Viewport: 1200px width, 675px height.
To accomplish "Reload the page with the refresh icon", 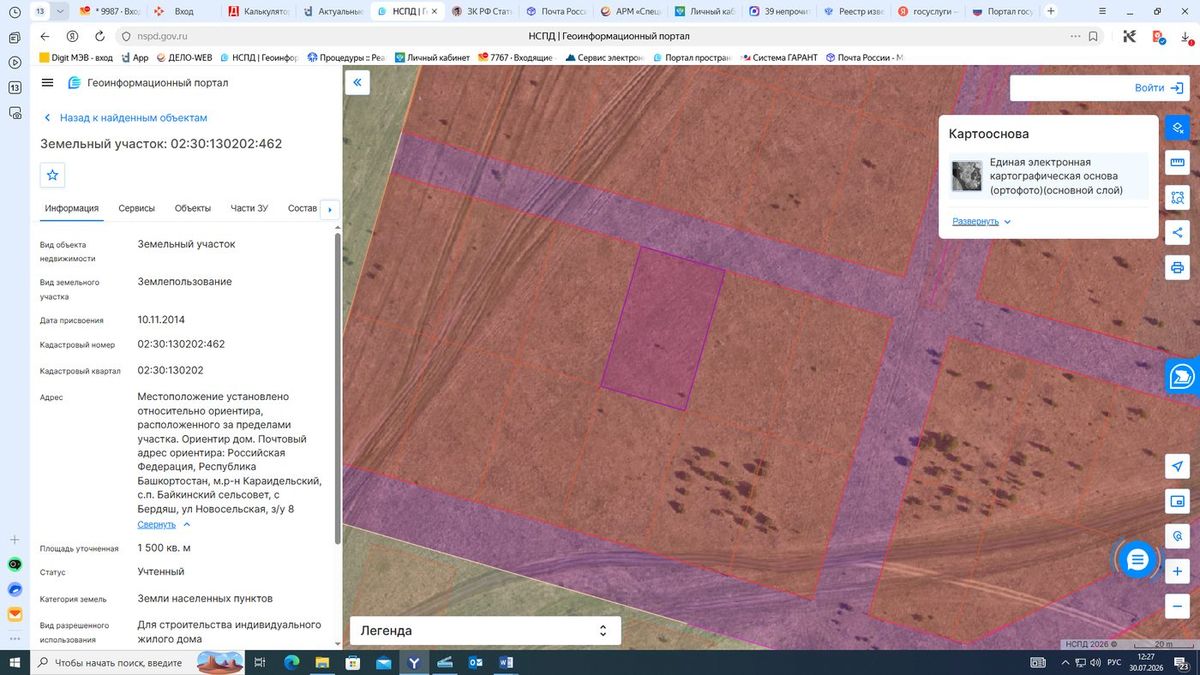I will click(100, 36).
